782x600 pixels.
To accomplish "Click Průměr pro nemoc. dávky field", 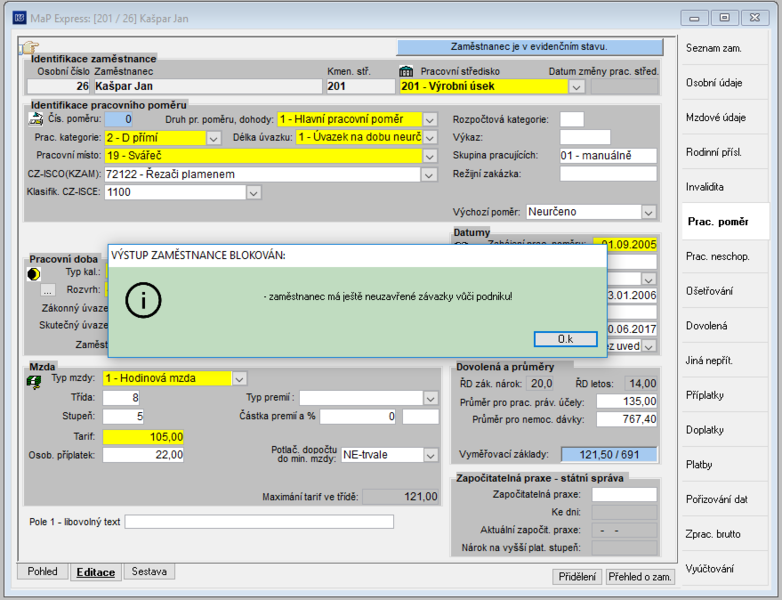I will coord(627,419).
